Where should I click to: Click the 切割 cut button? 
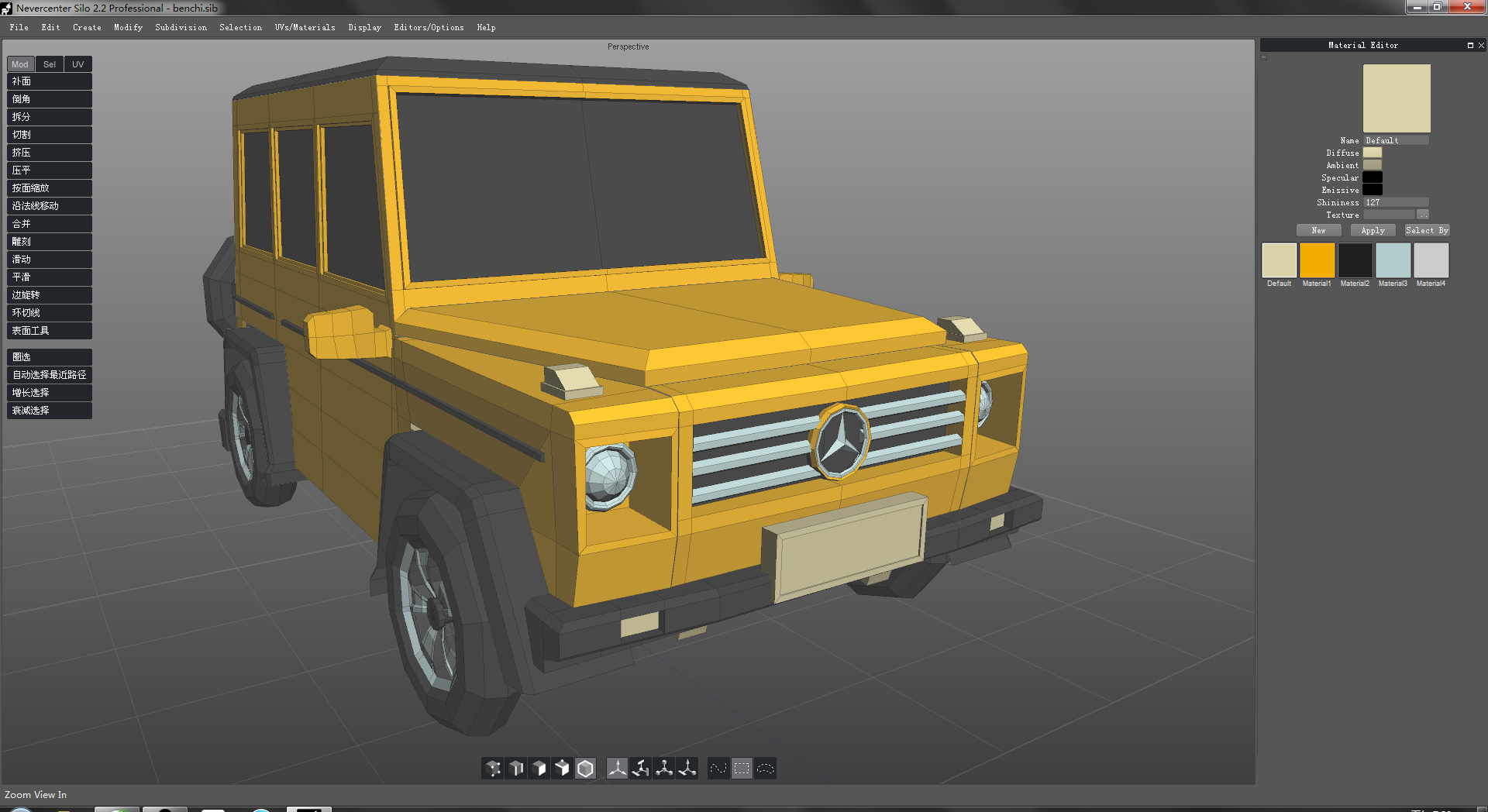click(50, 135)
